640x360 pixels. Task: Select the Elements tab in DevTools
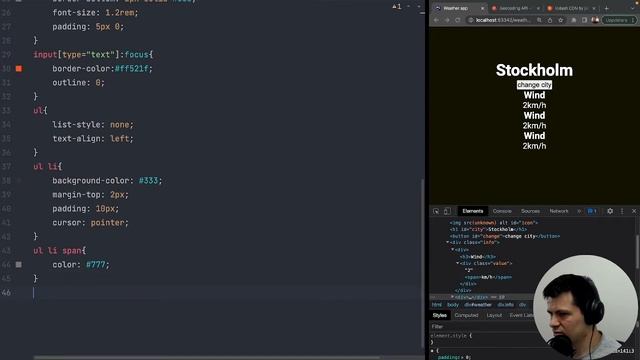(473, 211)
